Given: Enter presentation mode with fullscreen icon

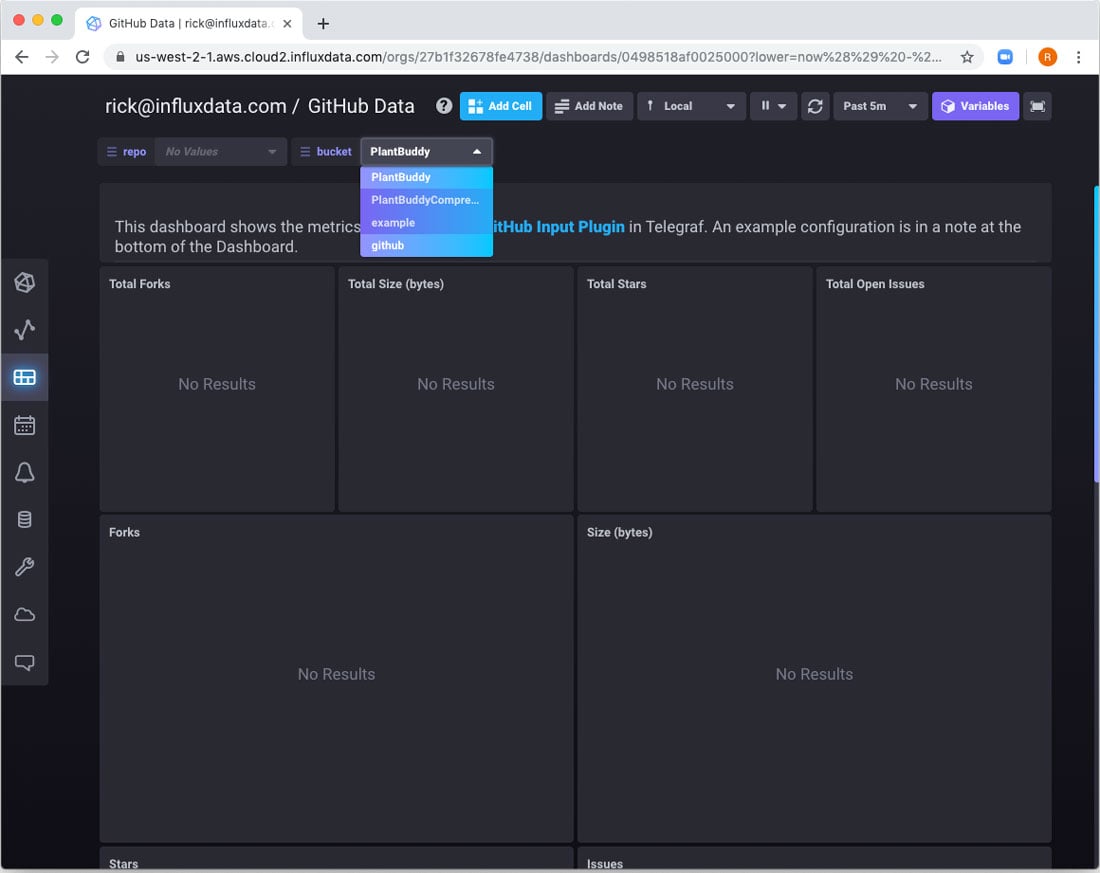Looking at the screenshot, I should (x=1038, y=106).
